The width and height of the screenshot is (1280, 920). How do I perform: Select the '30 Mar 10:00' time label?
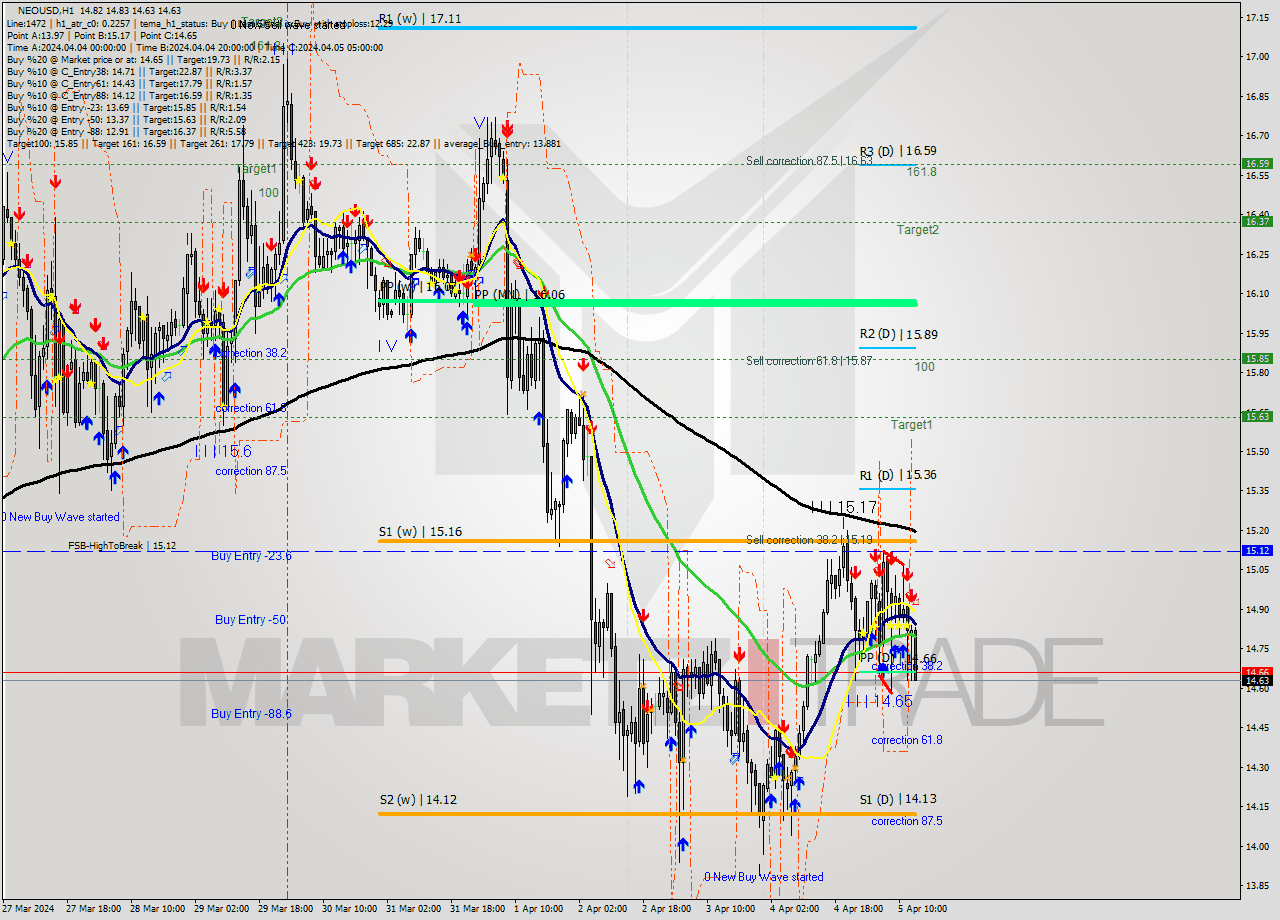point(350,909)
